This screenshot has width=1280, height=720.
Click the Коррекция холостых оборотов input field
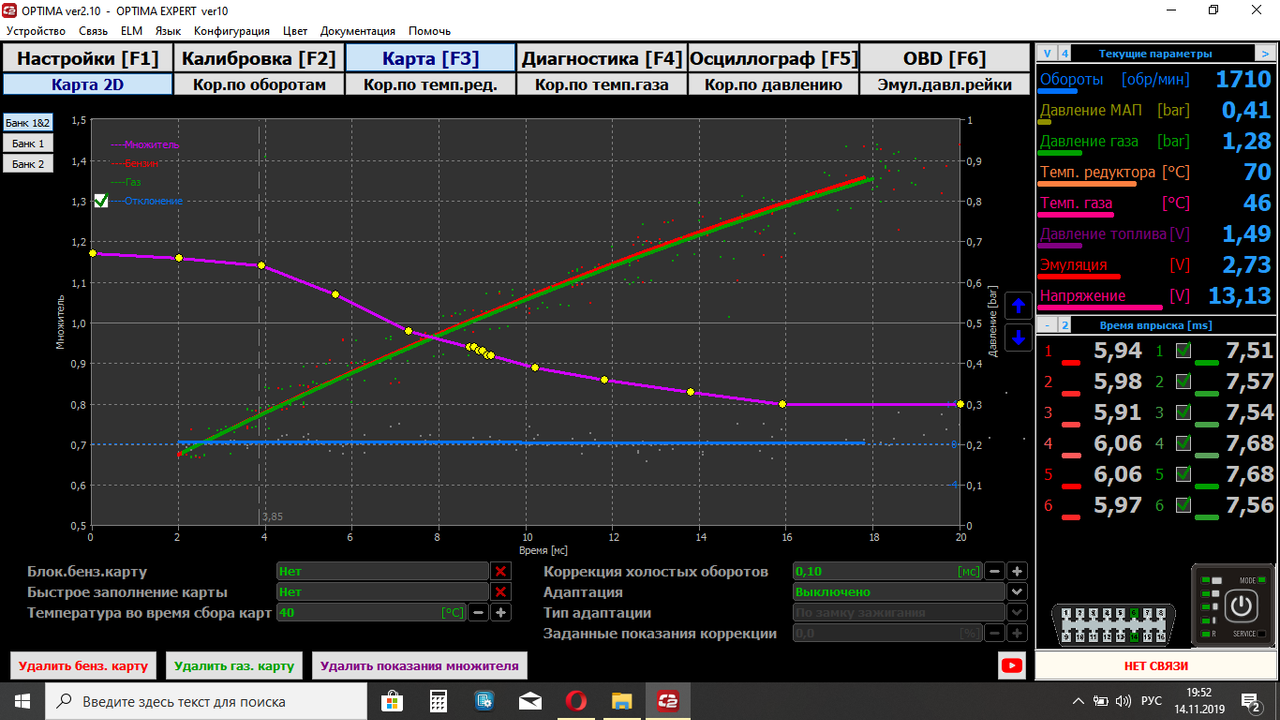(x=887, y=571)
